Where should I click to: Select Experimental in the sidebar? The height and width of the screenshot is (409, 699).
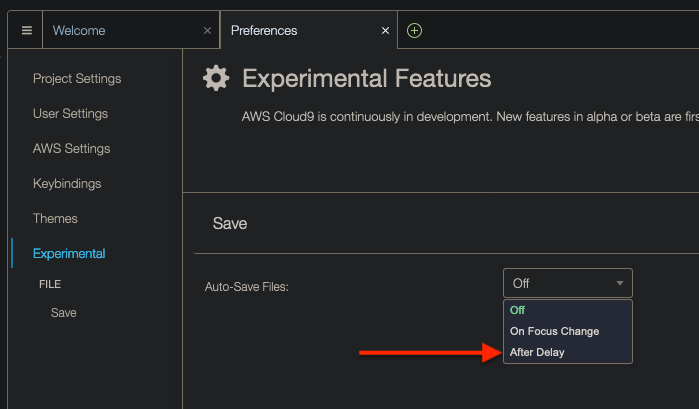tap(69, 254)
